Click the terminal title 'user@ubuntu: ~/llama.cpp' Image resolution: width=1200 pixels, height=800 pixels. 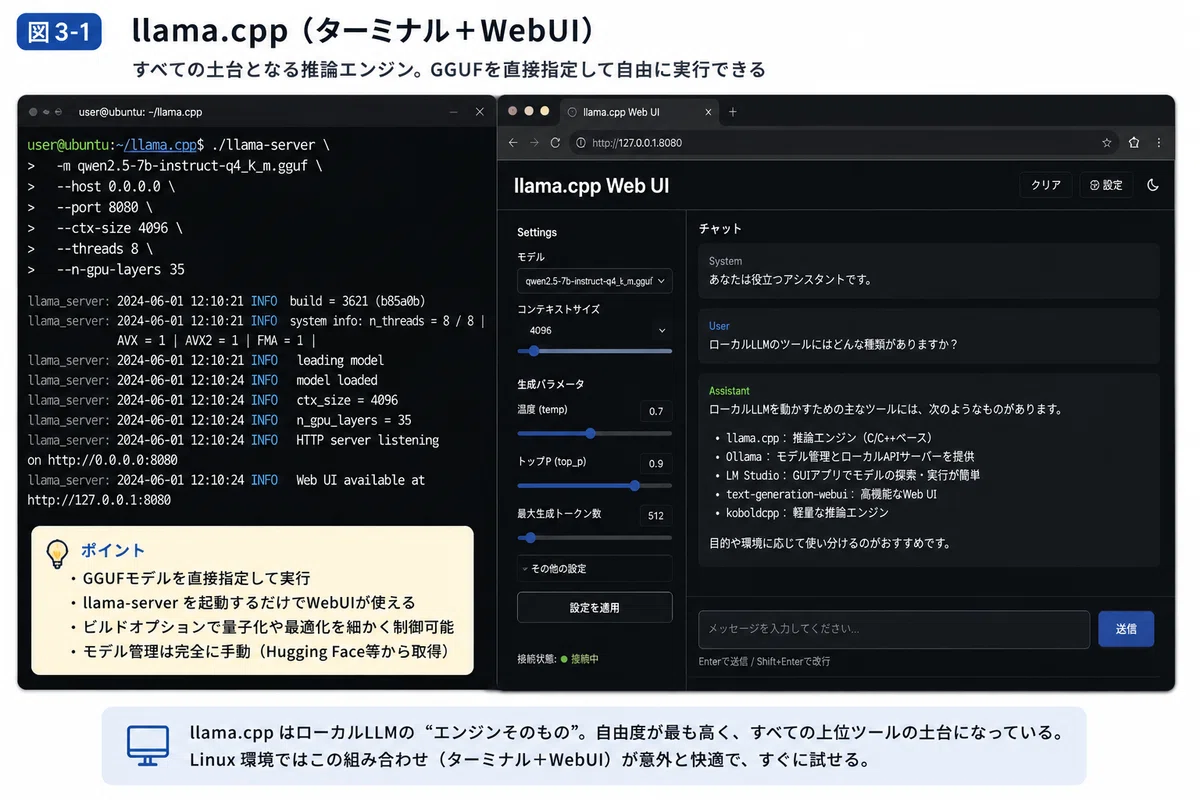140,112
